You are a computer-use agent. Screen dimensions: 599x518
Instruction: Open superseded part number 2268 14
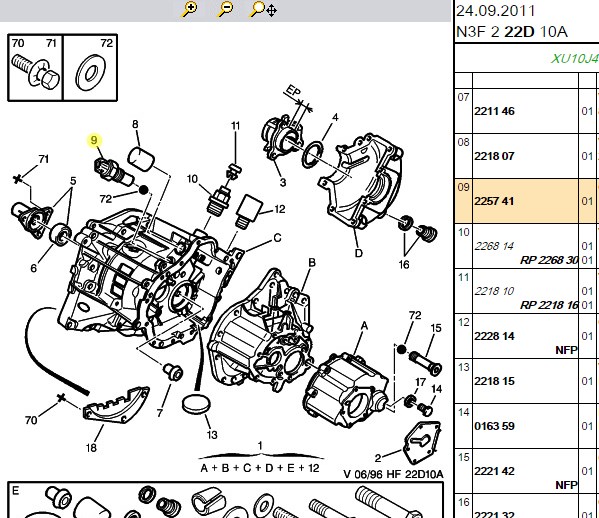(494, 246)
